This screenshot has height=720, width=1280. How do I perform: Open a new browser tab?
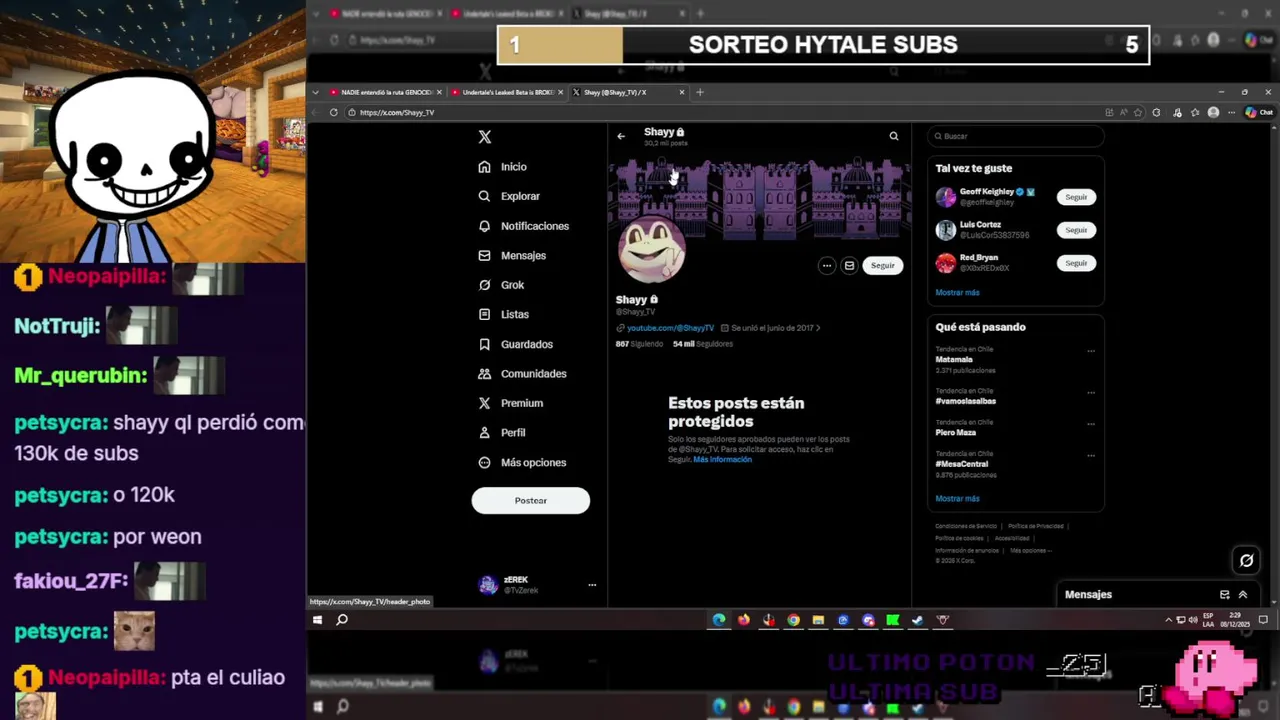(700, 92)
